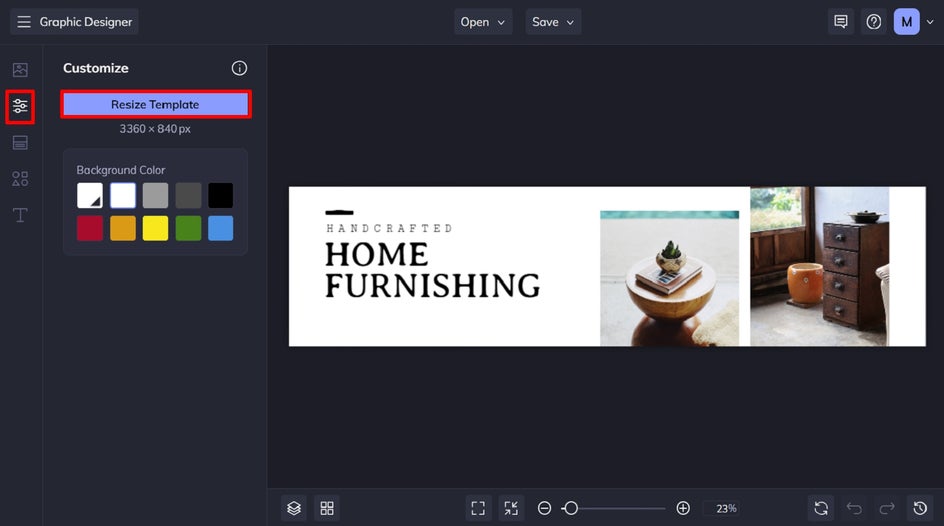This screenshot has width=944, height=526.
Task: Select the white background swatch
Action: pyautogui.click(x=123, y=196)
